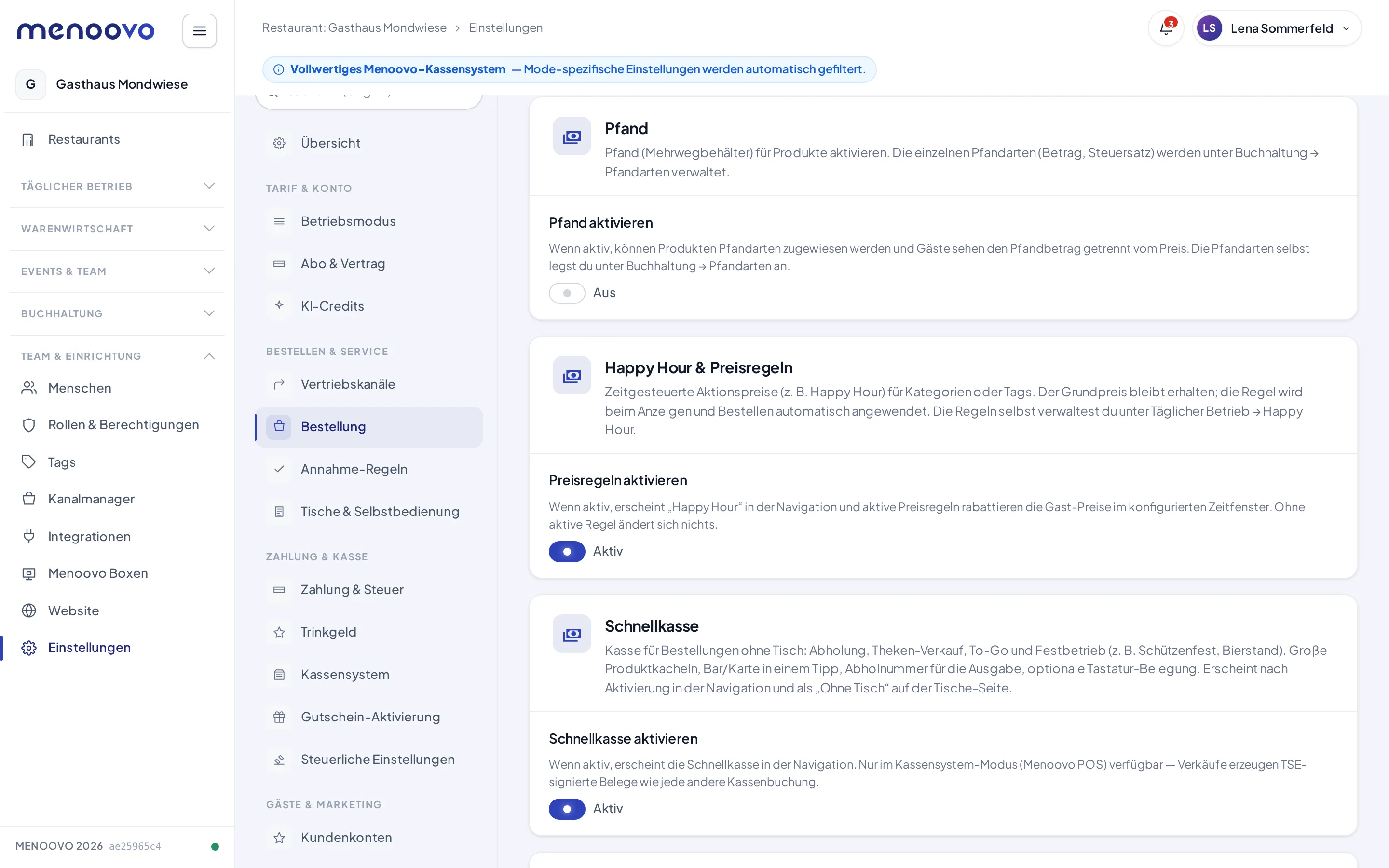Open Kanalmanager from the sidebar
Viewport: 1389px width, 868px height.
[117, 499]
